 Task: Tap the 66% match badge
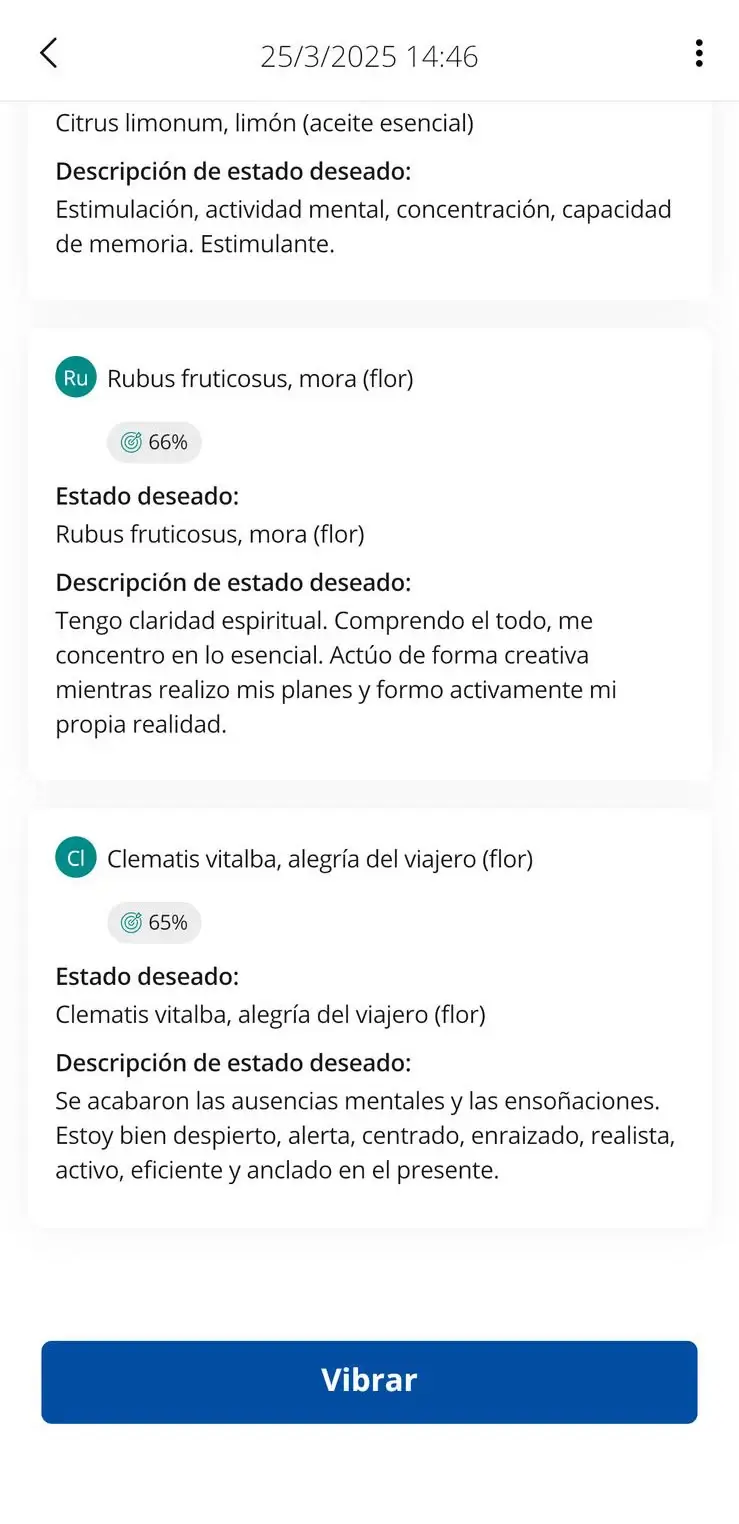[155, 442]
